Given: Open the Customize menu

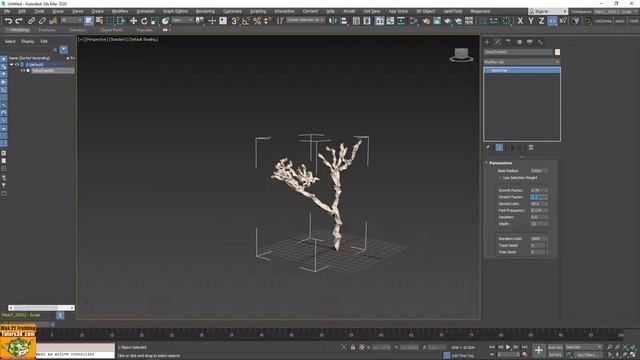Looking at the screenshot, I should click(232, 11).
